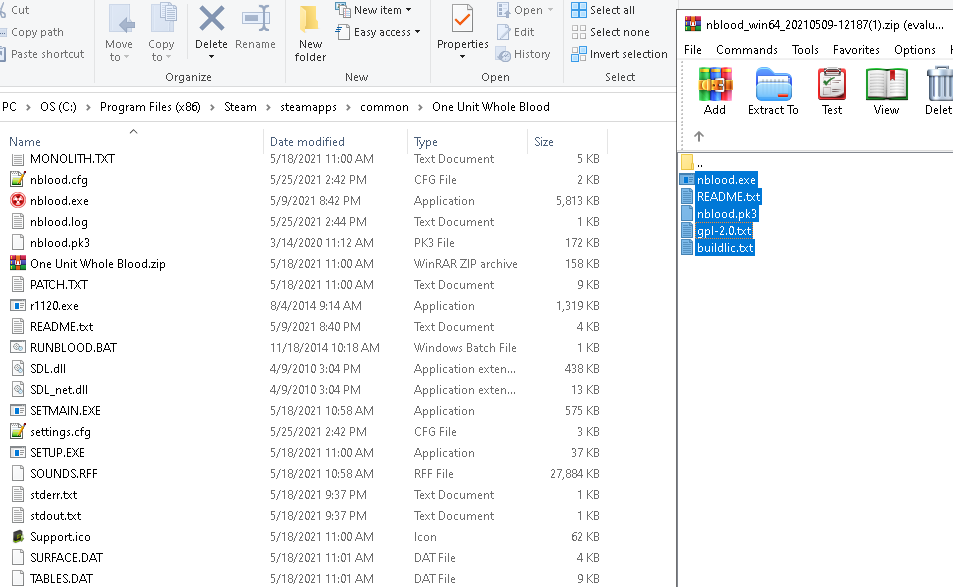Sort files by Size column header
Screen dimensions: 953x587
(x=543, y=142)
